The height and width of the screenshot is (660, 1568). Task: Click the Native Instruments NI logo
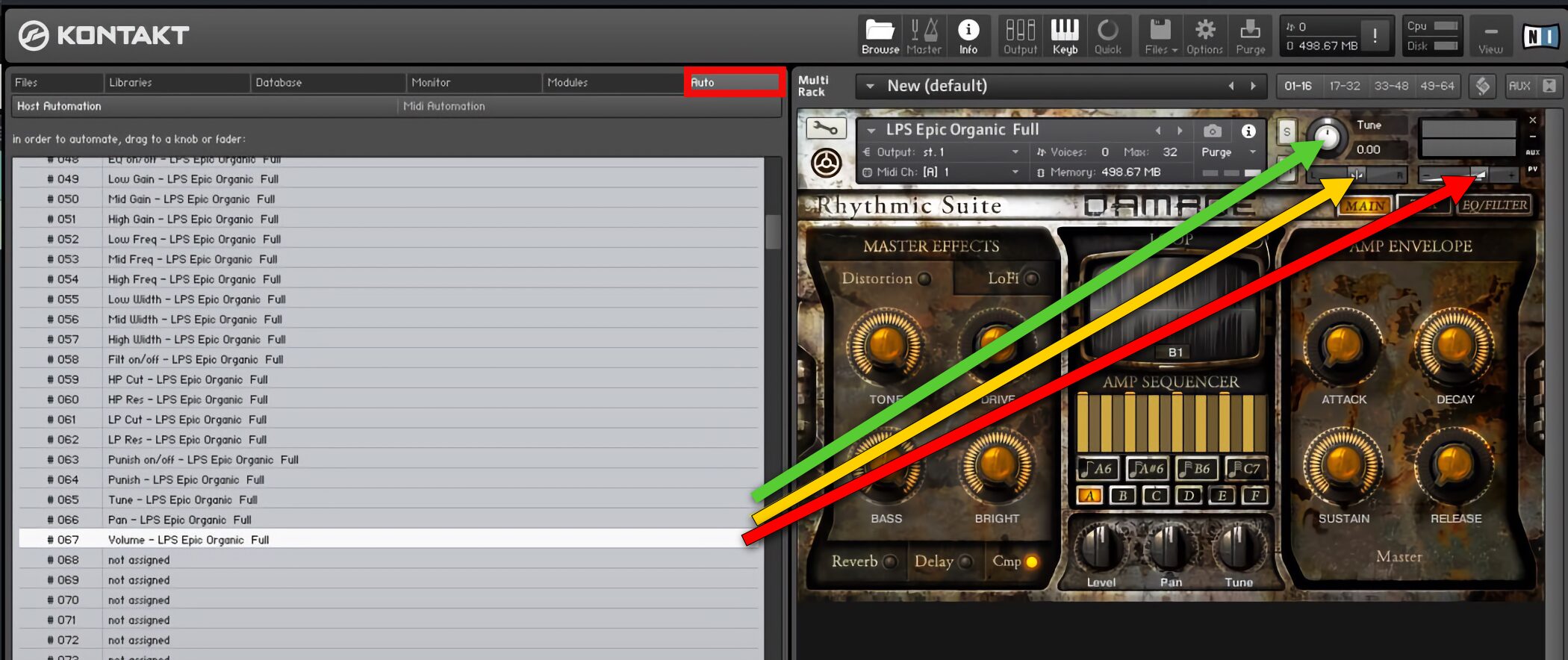[1540, 36]
